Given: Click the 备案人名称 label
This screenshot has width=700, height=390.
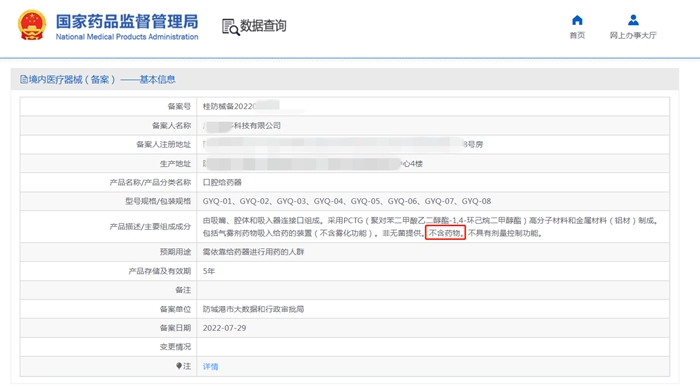Looking at the screenshot, I should [171, 125].
